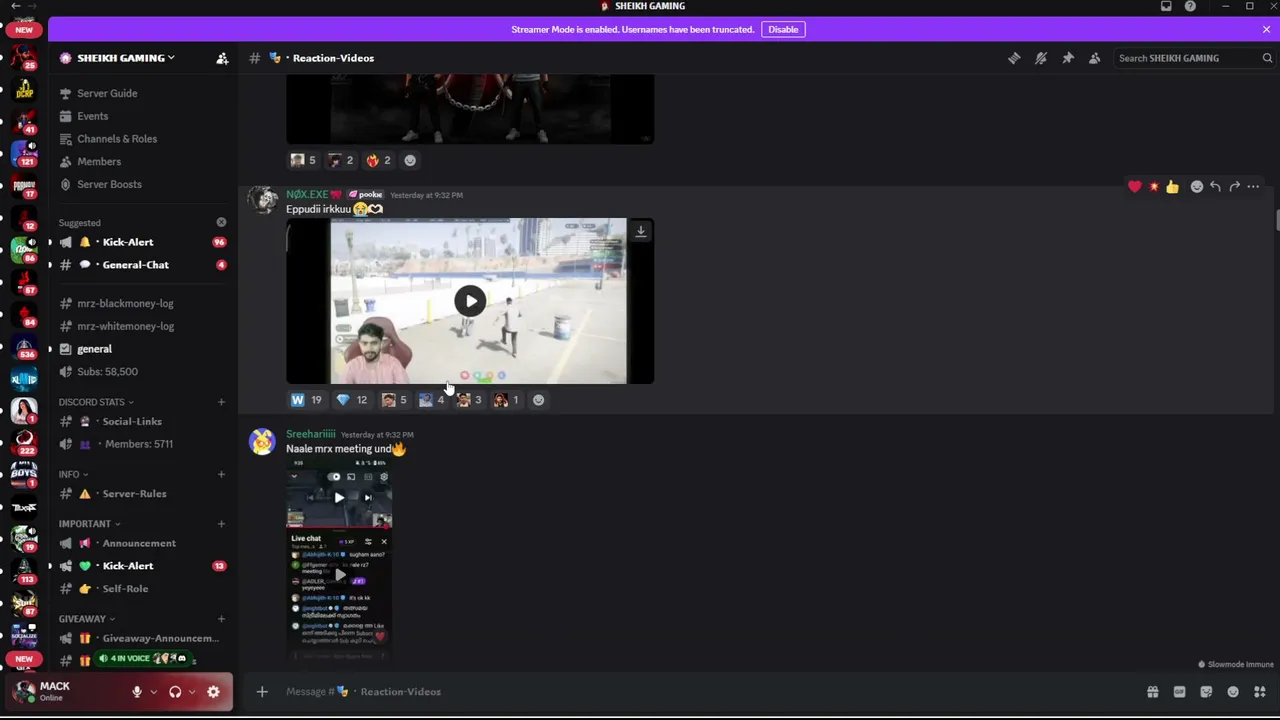The width and height of the screenshot is (1280, 720).
Task: Open headphone output options arrow
Action: 191,692
